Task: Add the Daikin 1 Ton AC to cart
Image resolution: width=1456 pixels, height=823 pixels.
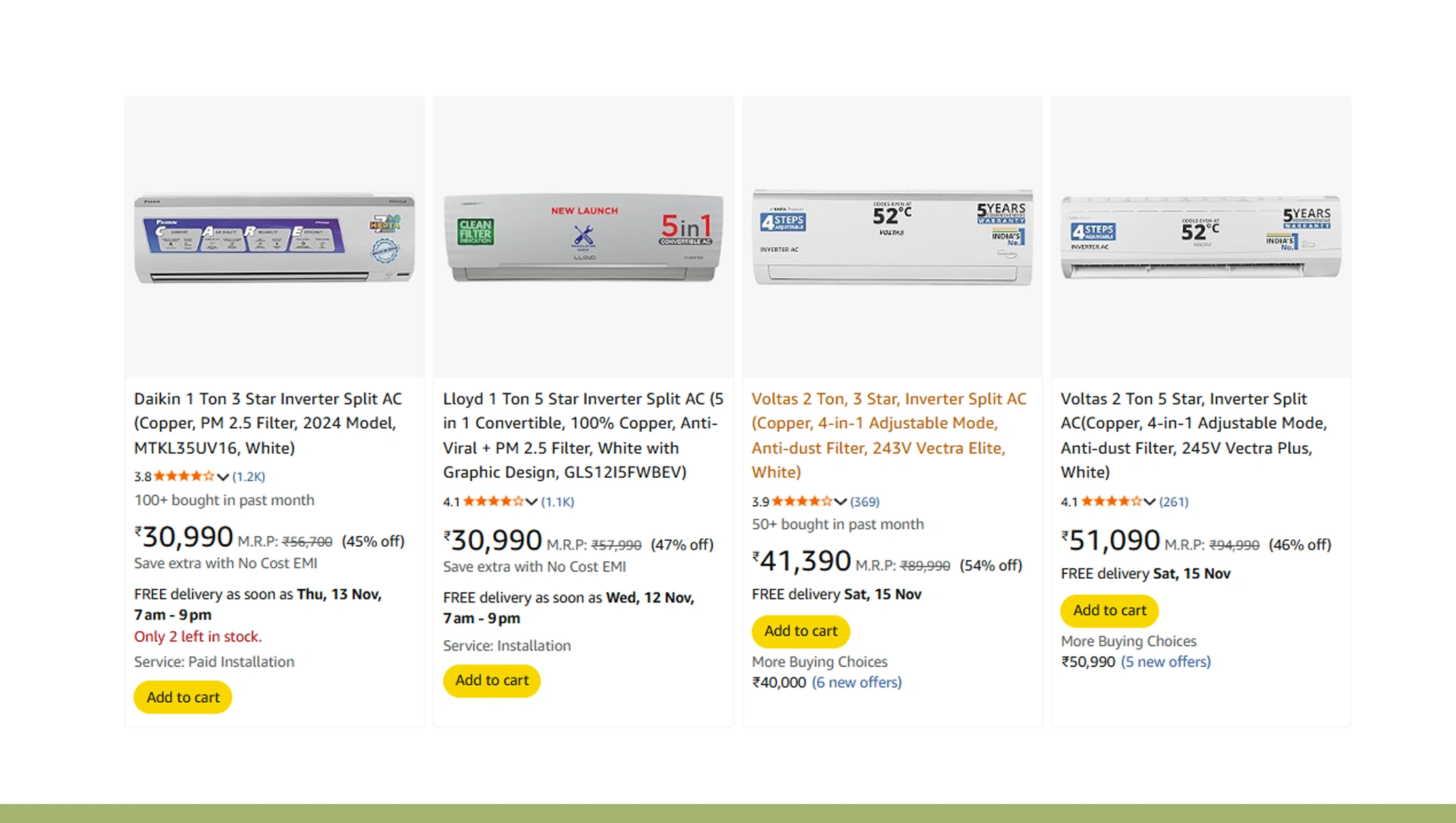Action: (182, 697)
